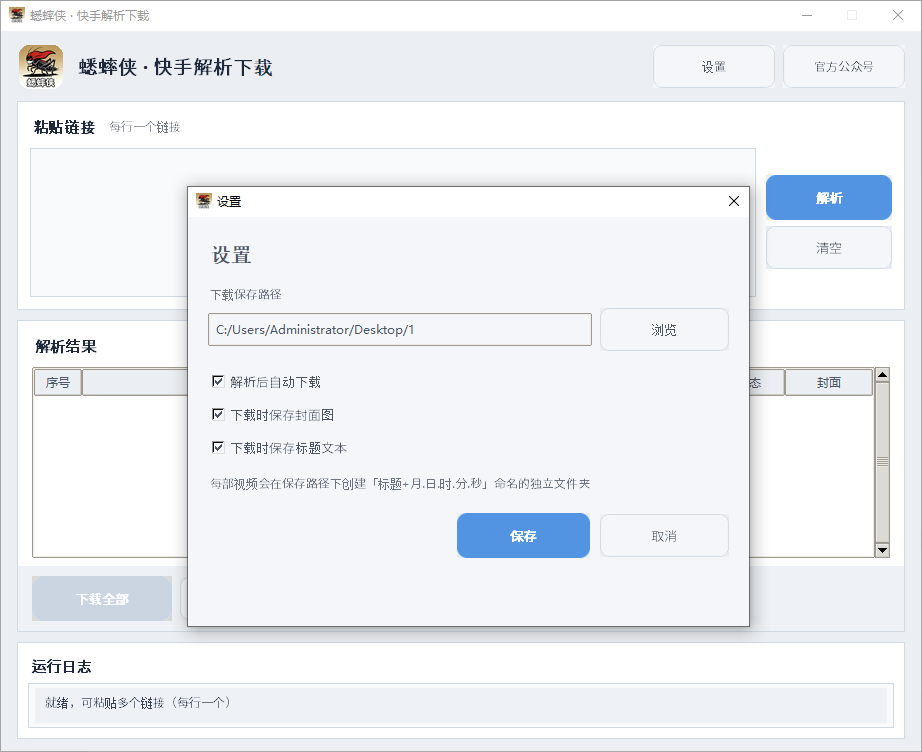Click the download save path input field
Image resolution: width=922 pixels, height=752 pixels.
tap(400, 329)
